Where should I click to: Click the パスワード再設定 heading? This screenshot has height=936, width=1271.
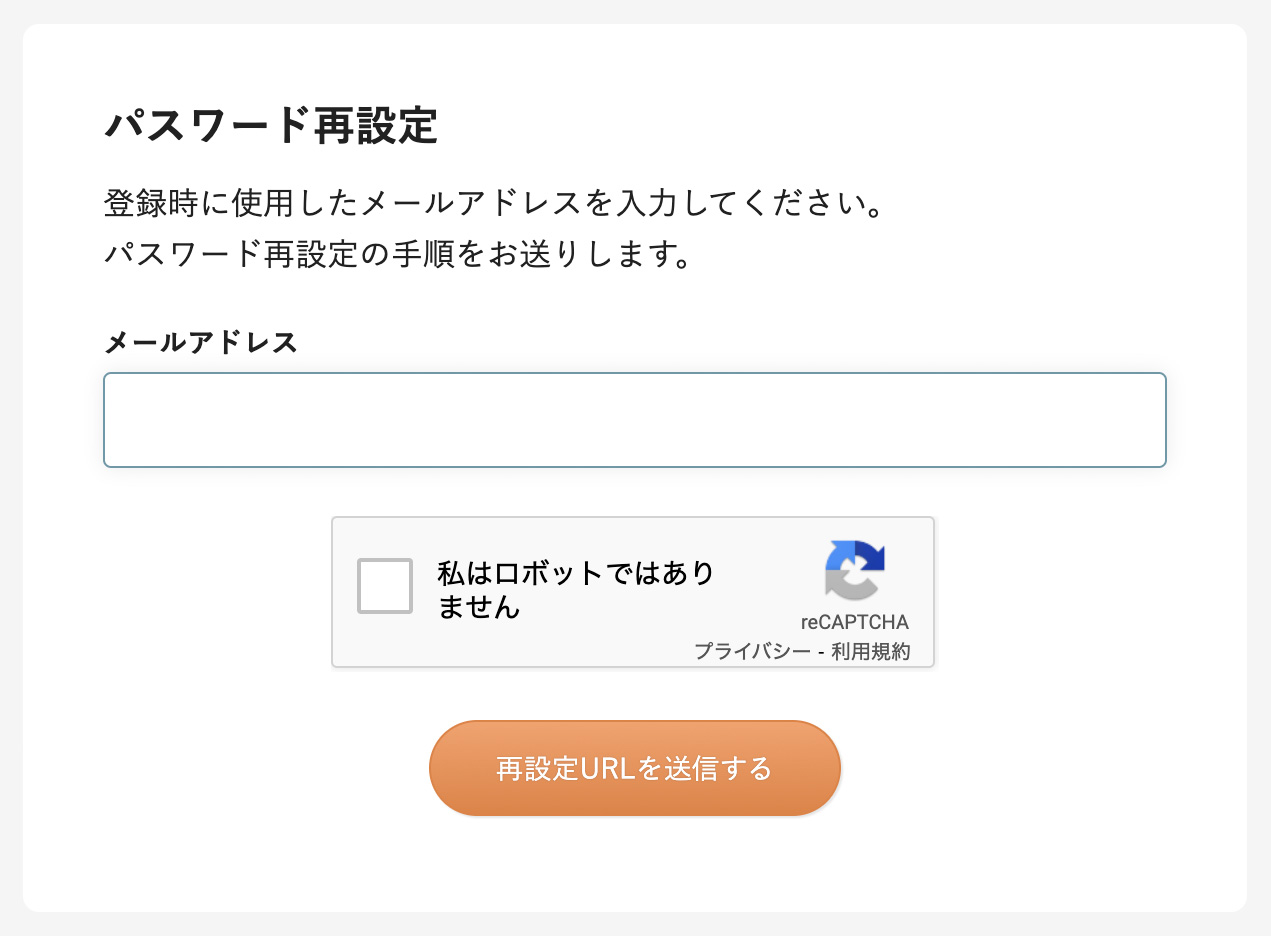pyautogui.click(x=271, y=127)
